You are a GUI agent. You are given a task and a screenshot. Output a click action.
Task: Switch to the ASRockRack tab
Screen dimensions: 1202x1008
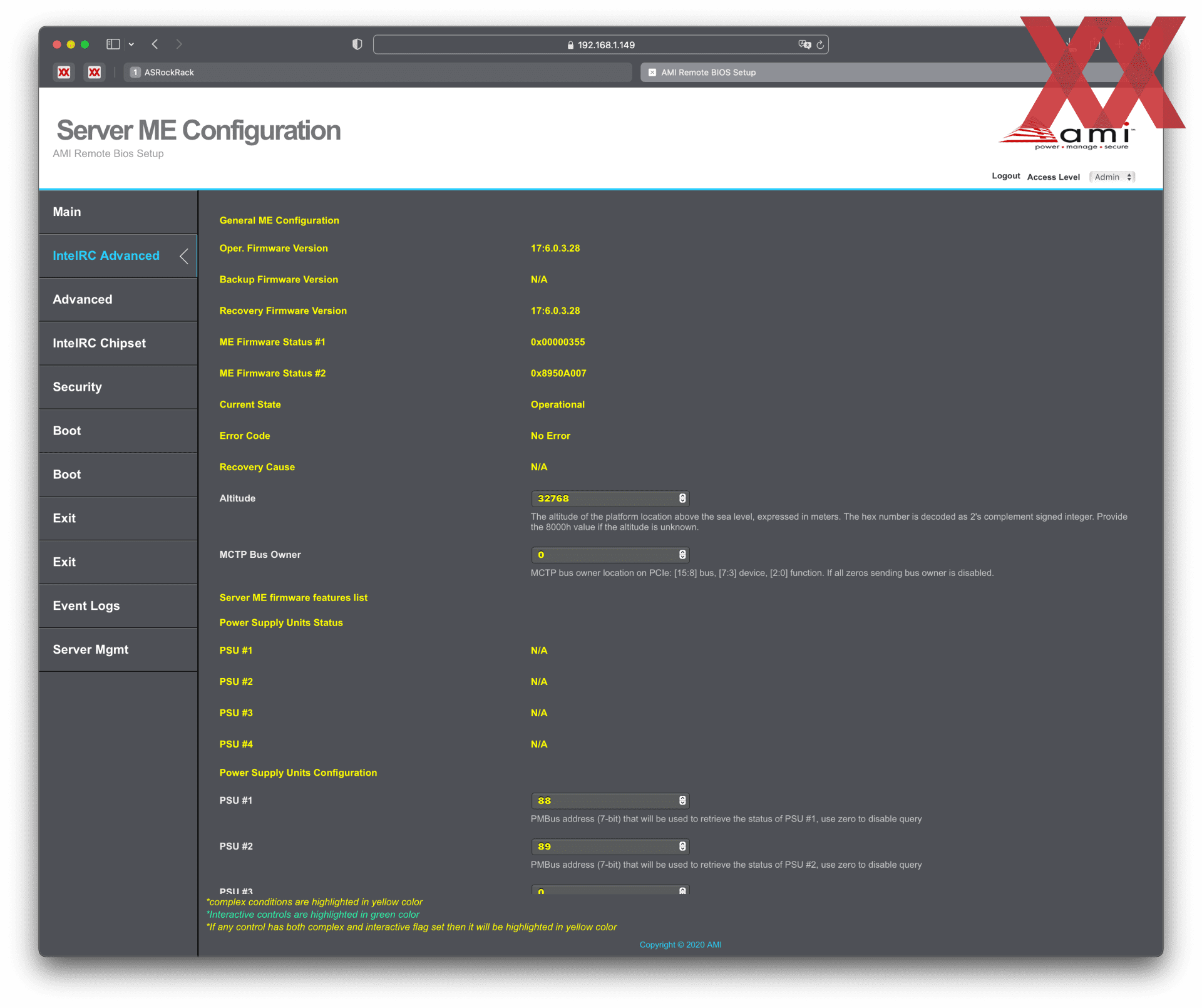click(378, 73)
